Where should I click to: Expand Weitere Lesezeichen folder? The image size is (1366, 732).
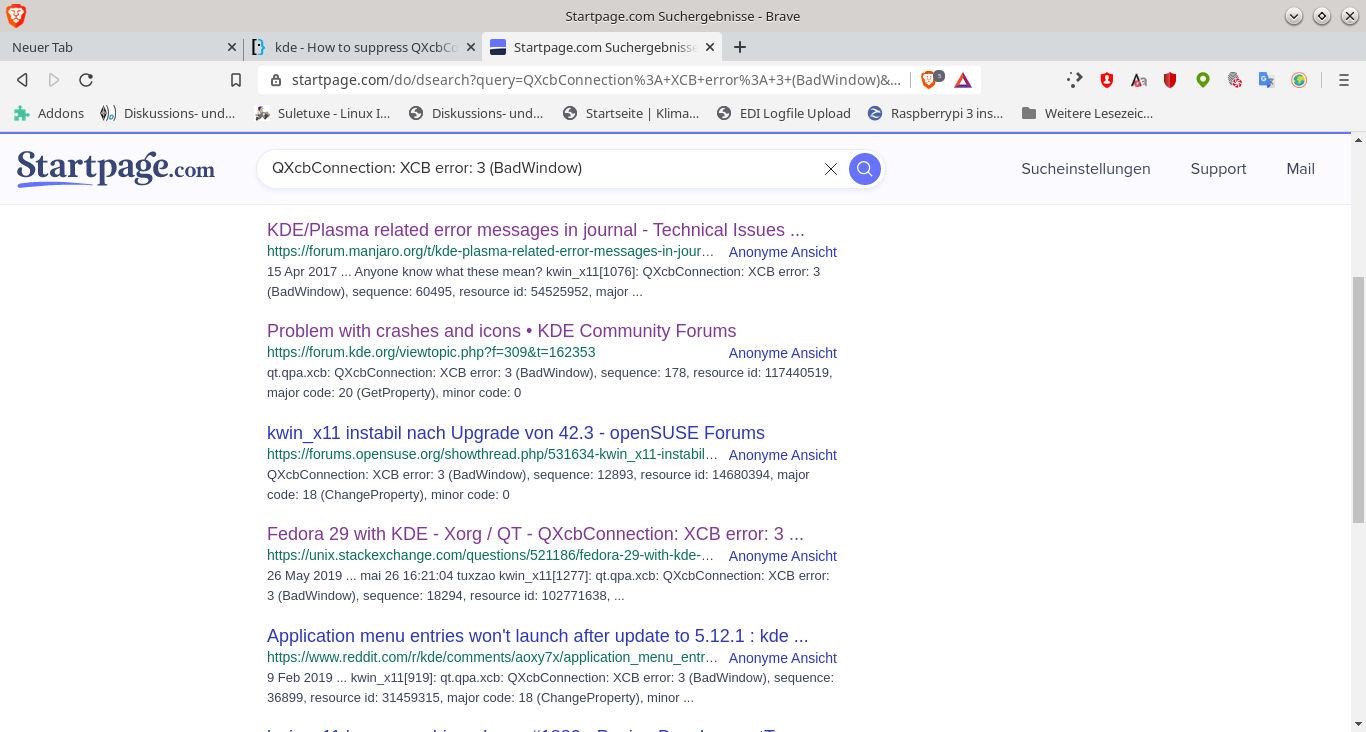tap(1088, 113)
